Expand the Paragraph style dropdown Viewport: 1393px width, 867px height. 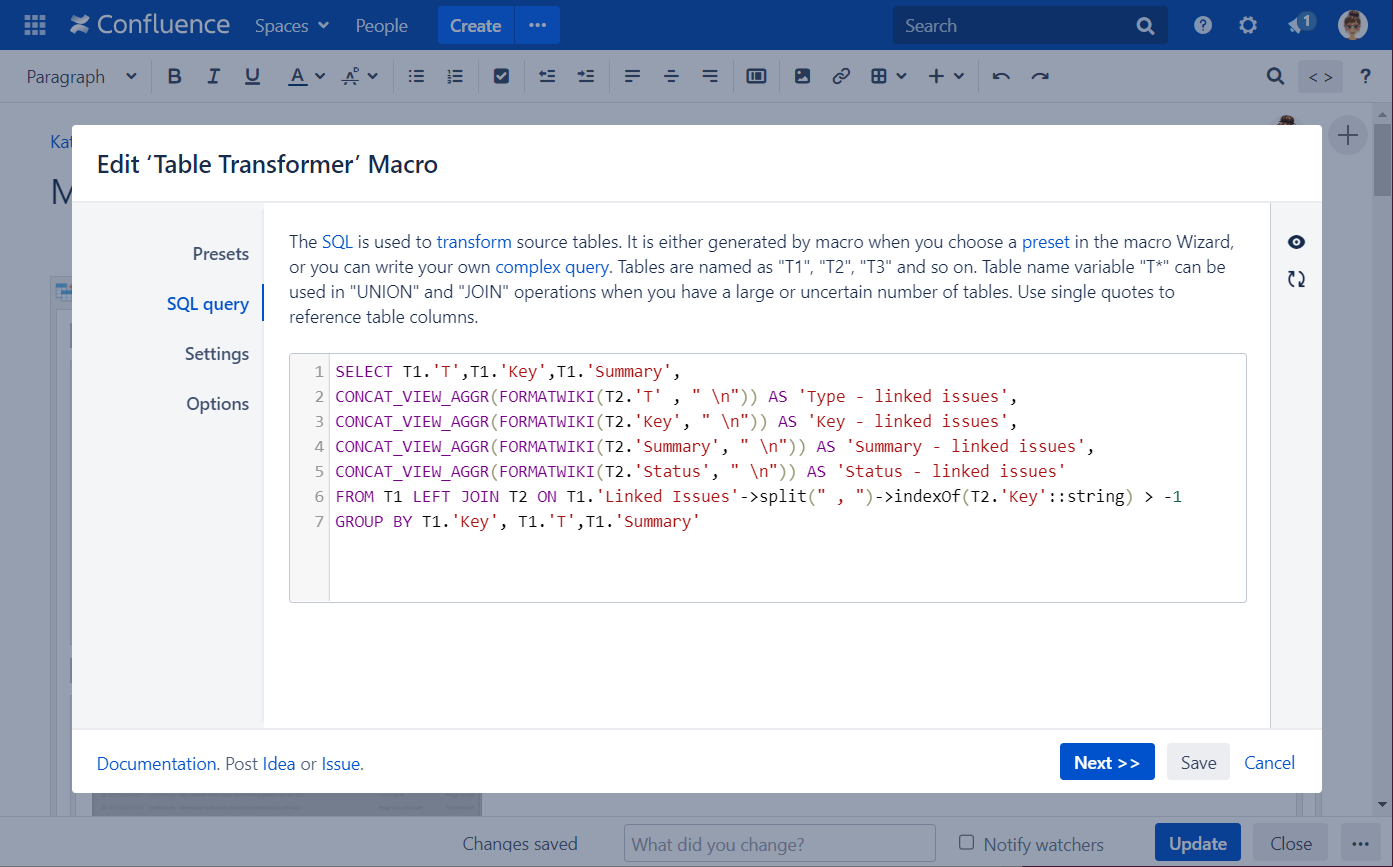[x=81, y=77]
